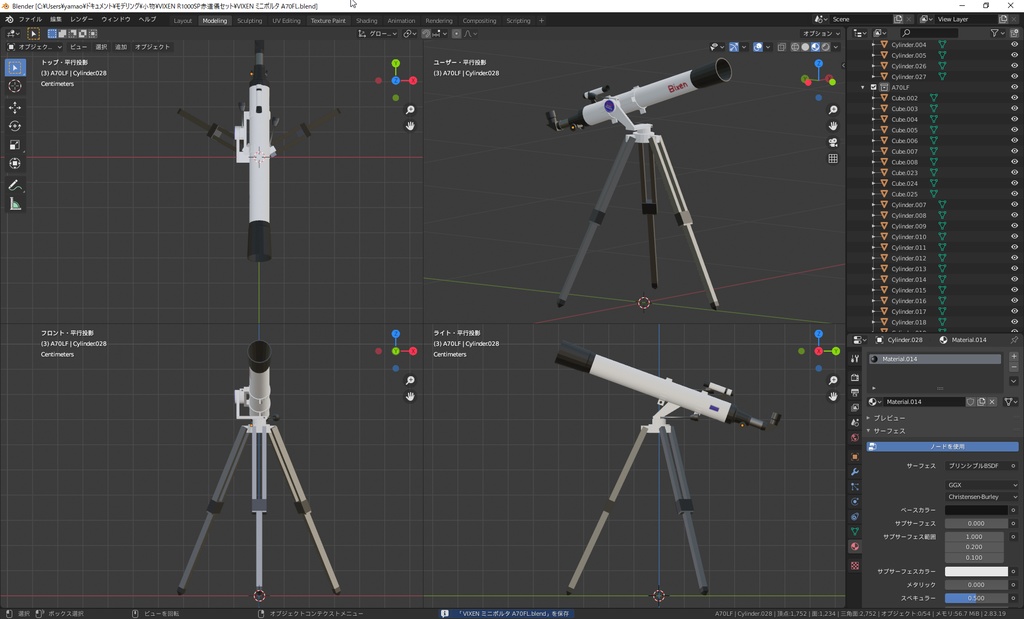
Task: Open the Material properties tab icon
Action: coord(854,547)
